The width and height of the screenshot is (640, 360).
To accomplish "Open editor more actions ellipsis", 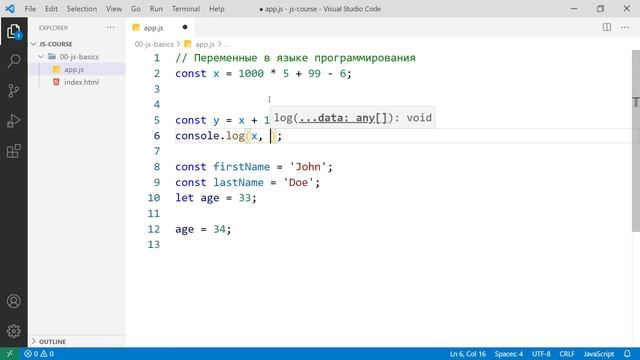I will 625,27.
